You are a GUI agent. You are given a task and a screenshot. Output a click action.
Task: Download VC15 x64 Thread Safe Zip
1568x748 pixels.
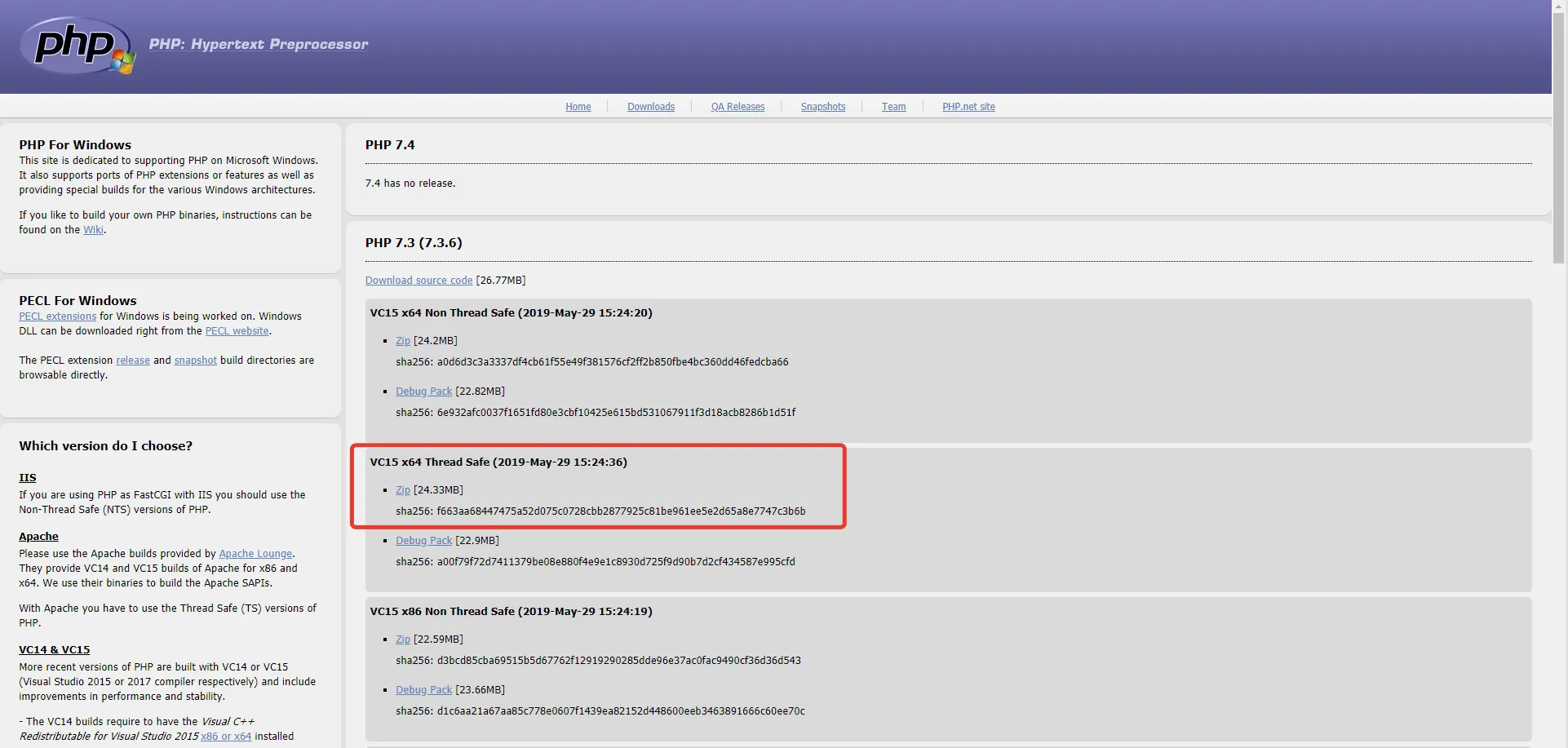403,490
